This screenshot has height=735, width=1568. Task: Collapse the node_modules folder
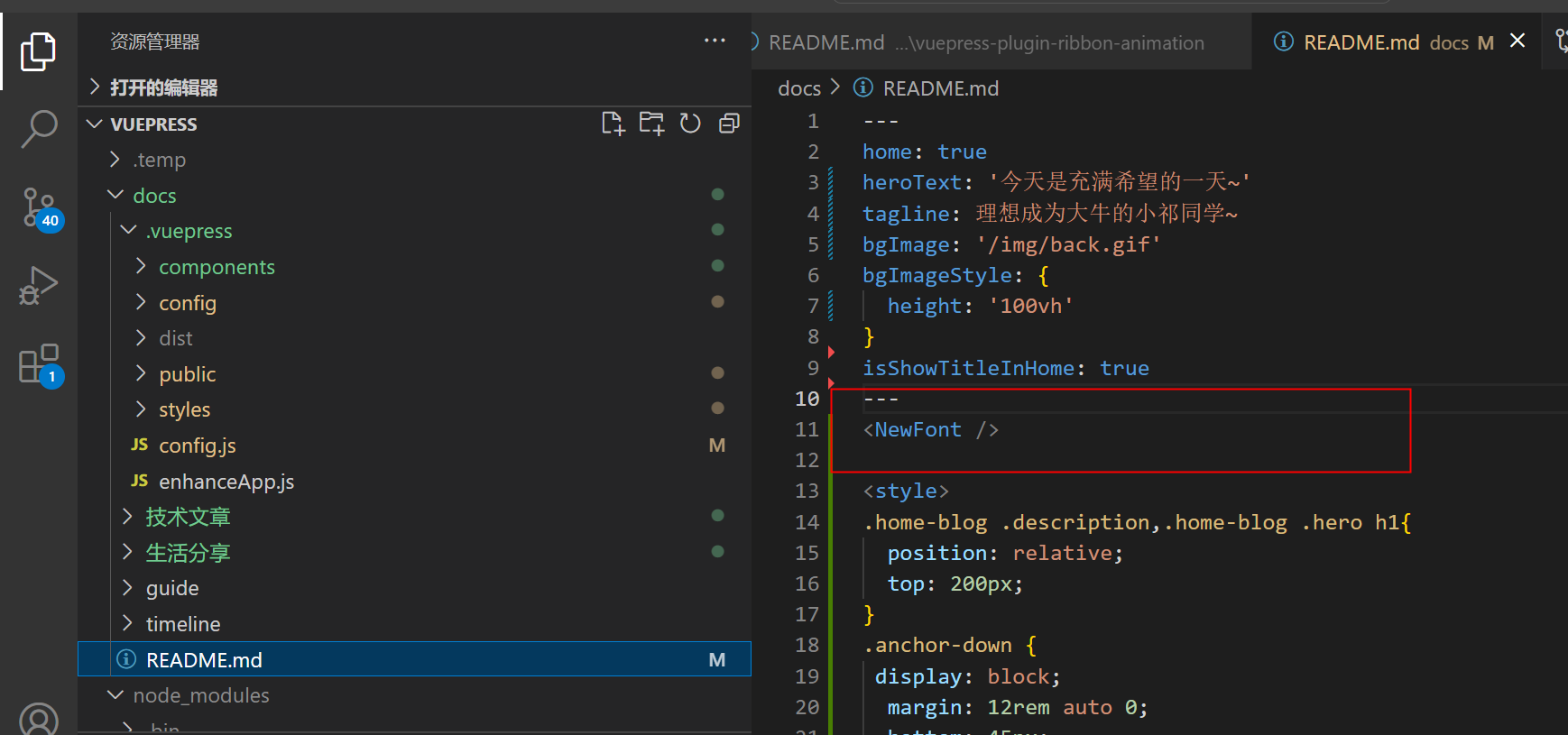(x=115, y=694)
